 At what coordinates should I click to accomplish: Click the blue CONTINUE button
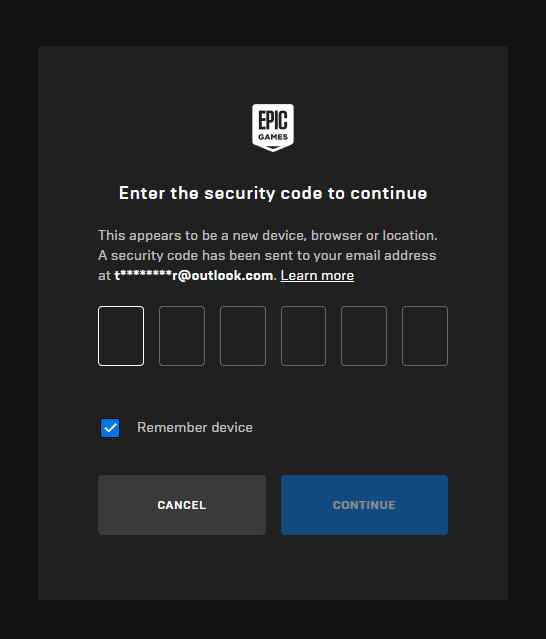coord(364,505)
